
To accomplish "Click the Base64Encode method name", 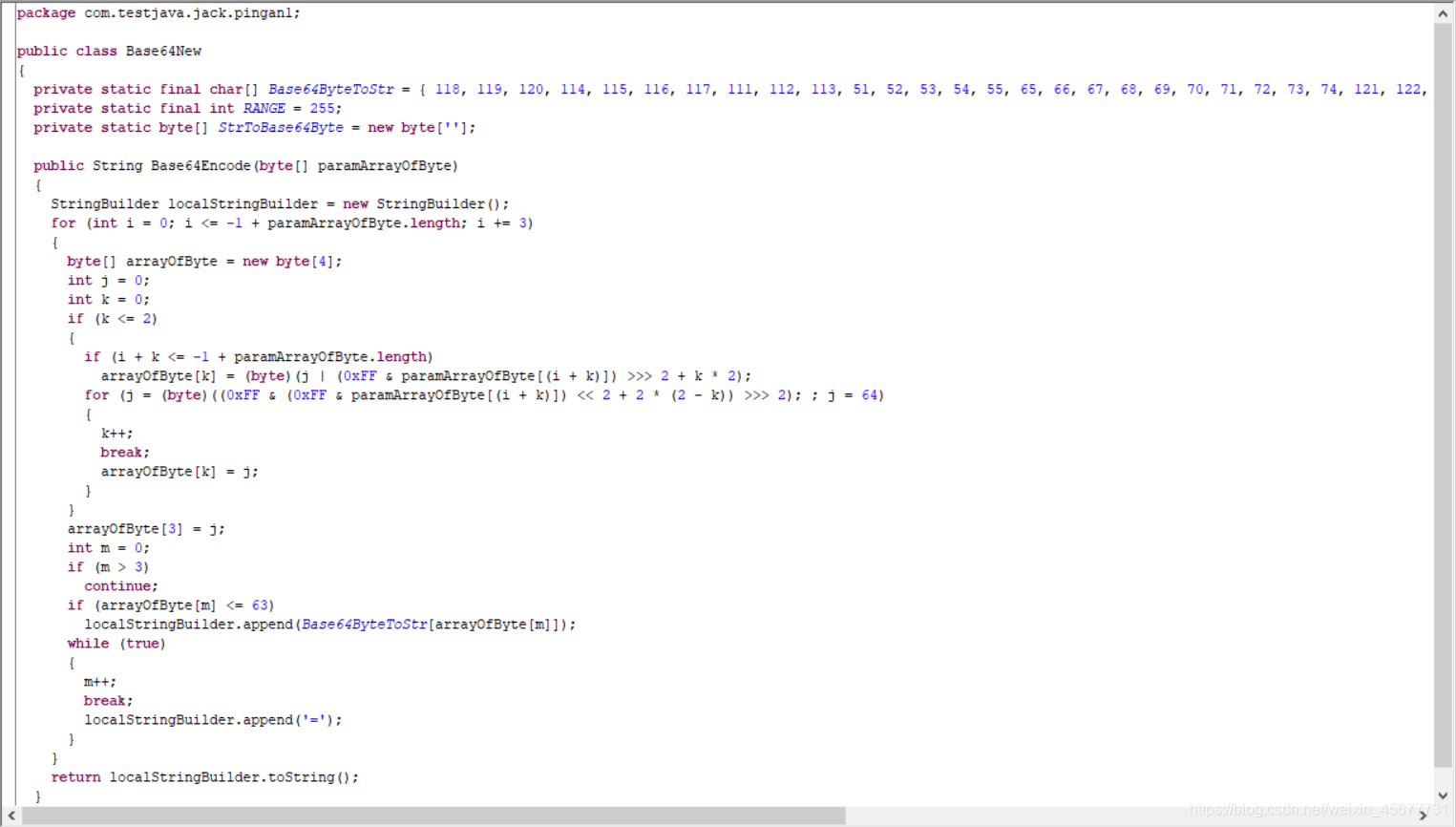I will click(200, 166).
